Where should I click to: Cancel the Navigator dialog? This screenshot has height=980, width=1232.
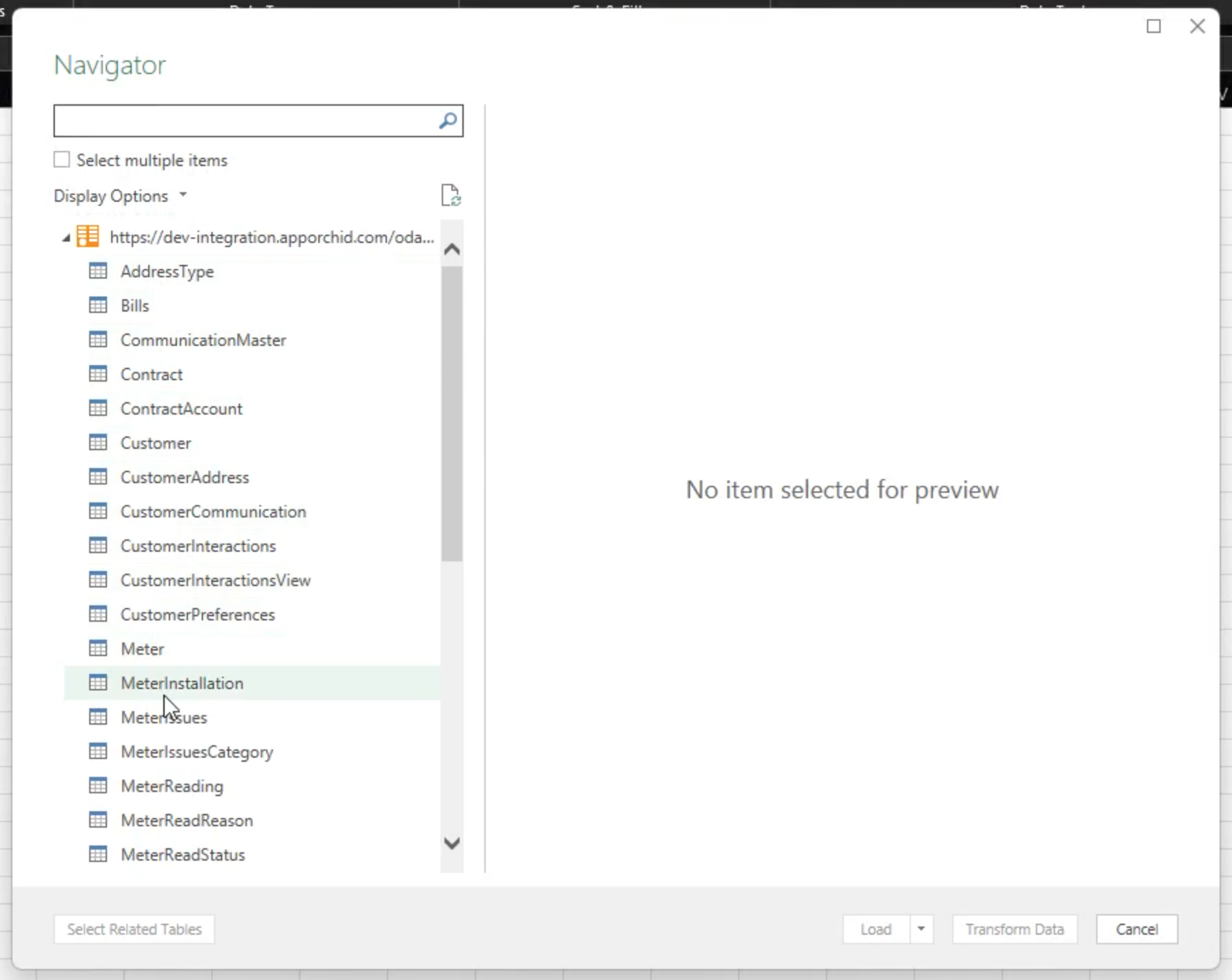(1137, 929)
